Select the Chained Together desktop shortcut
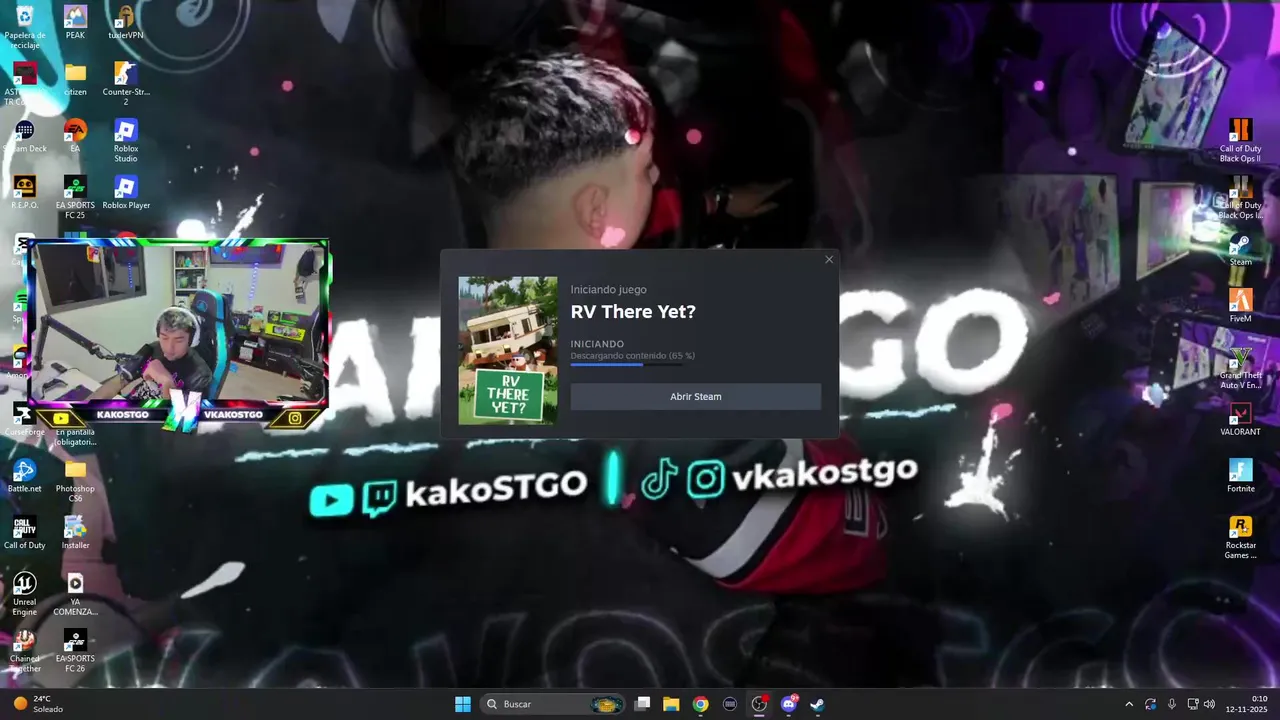This screenshot has width=1280, height=720. (x=25, y=651)
